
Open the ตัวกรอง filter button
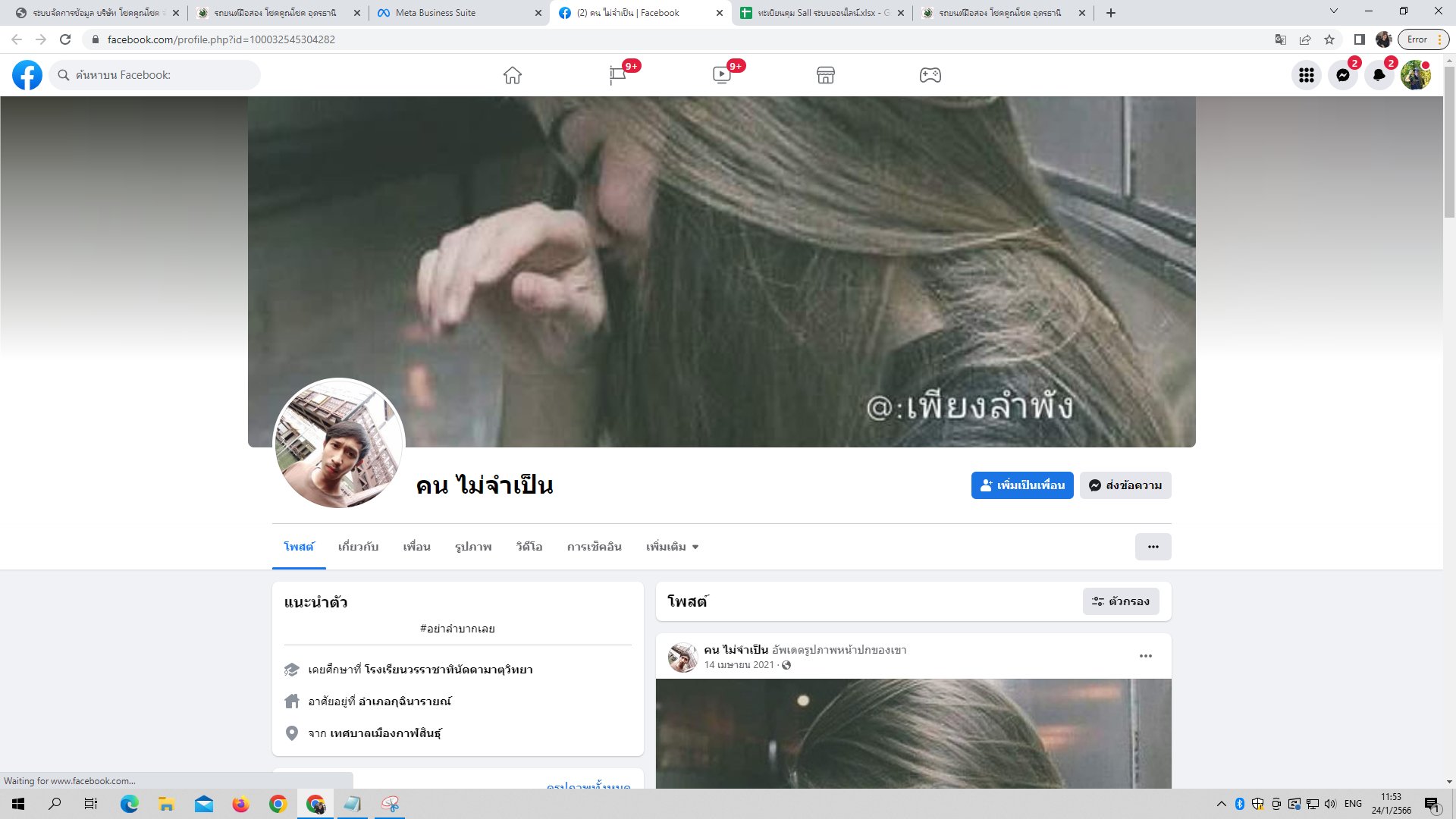pos(1121,601)
